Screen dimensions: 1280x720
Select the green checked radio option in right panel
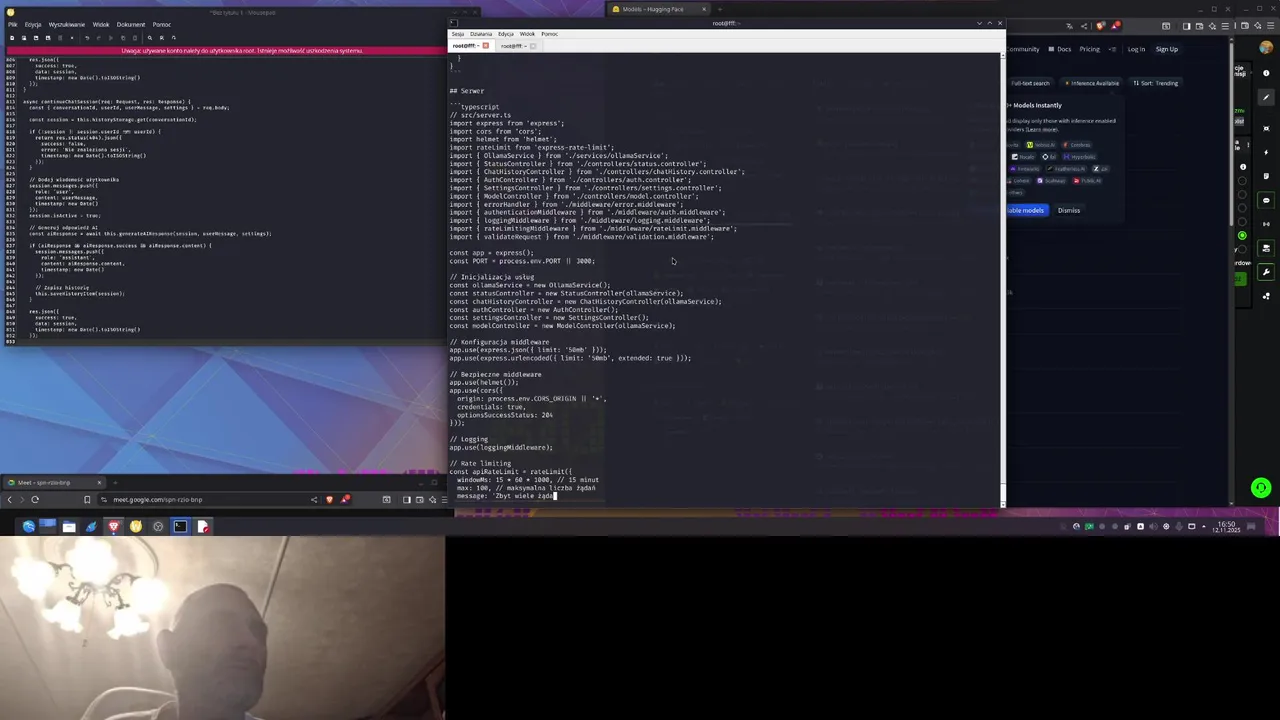pyautogui.click(x=1243, y=236)
